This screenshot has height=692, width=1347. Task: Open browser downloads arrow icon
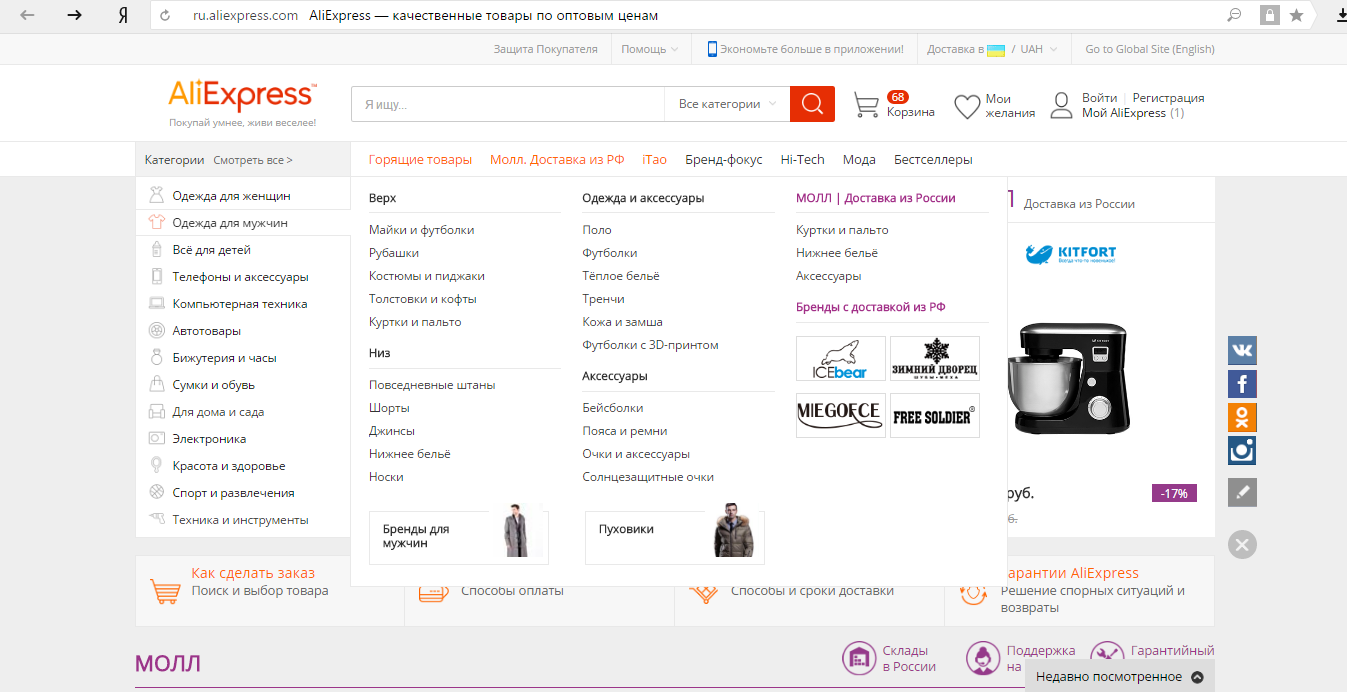pyautogui.click(x=1341, y=15)
